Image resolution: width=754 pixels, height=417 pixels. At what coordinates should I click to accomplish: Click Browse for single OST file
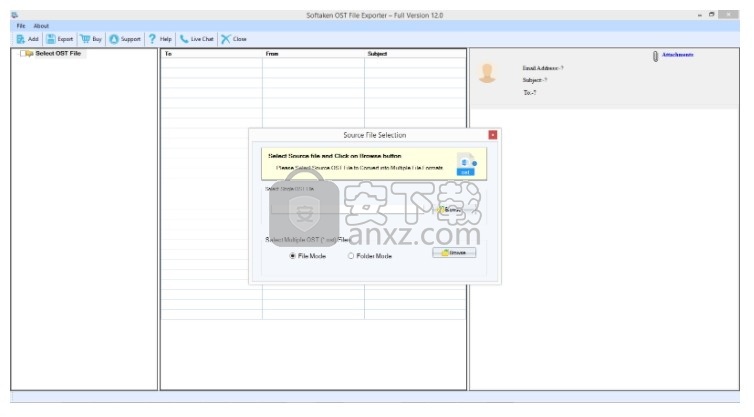click(451, 210)
